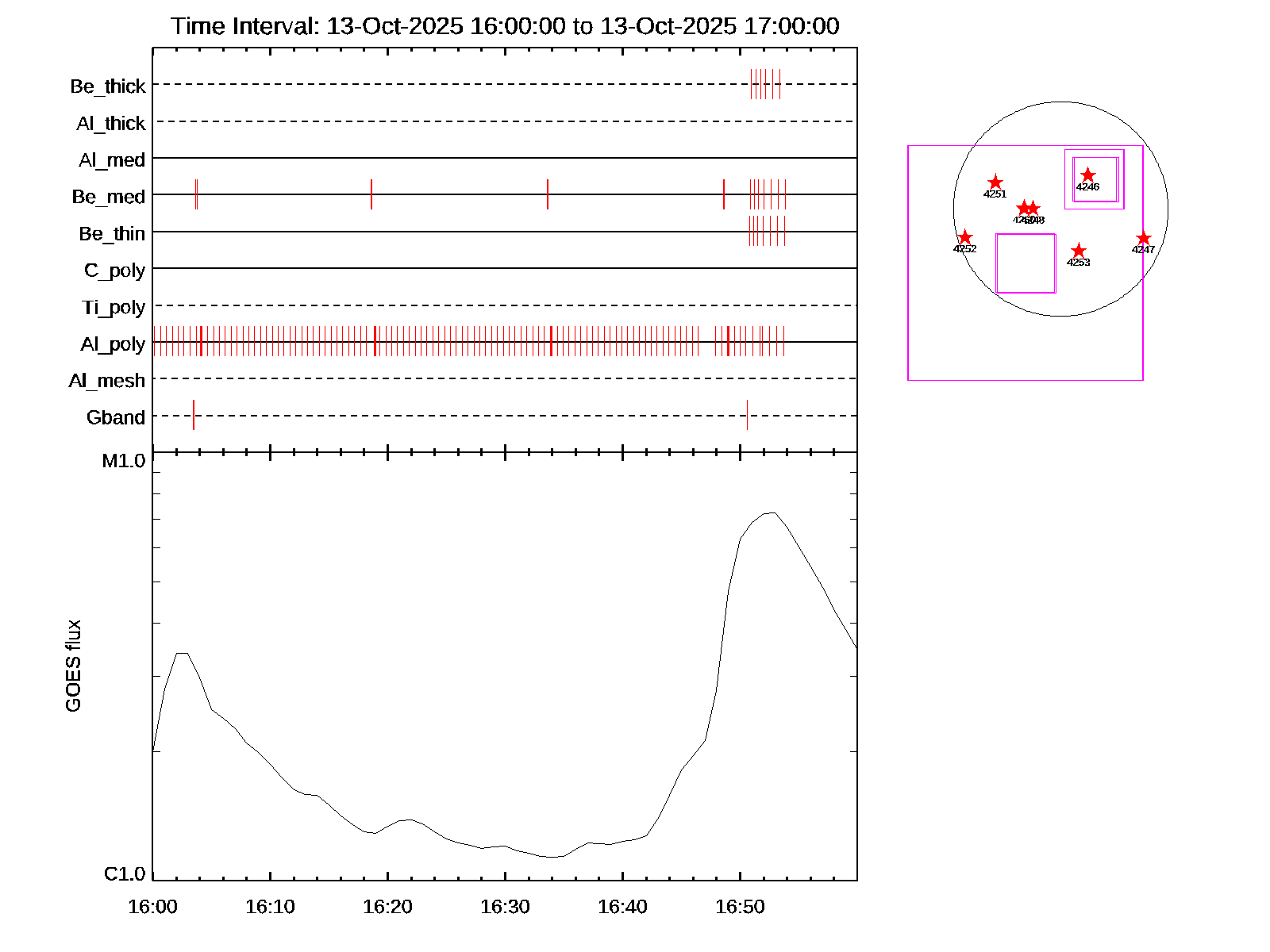Viewport: 1270px width, 952px height.
Task: Select the star above the 4252 label
Action: pyautogui.click(x=964, y=237)
